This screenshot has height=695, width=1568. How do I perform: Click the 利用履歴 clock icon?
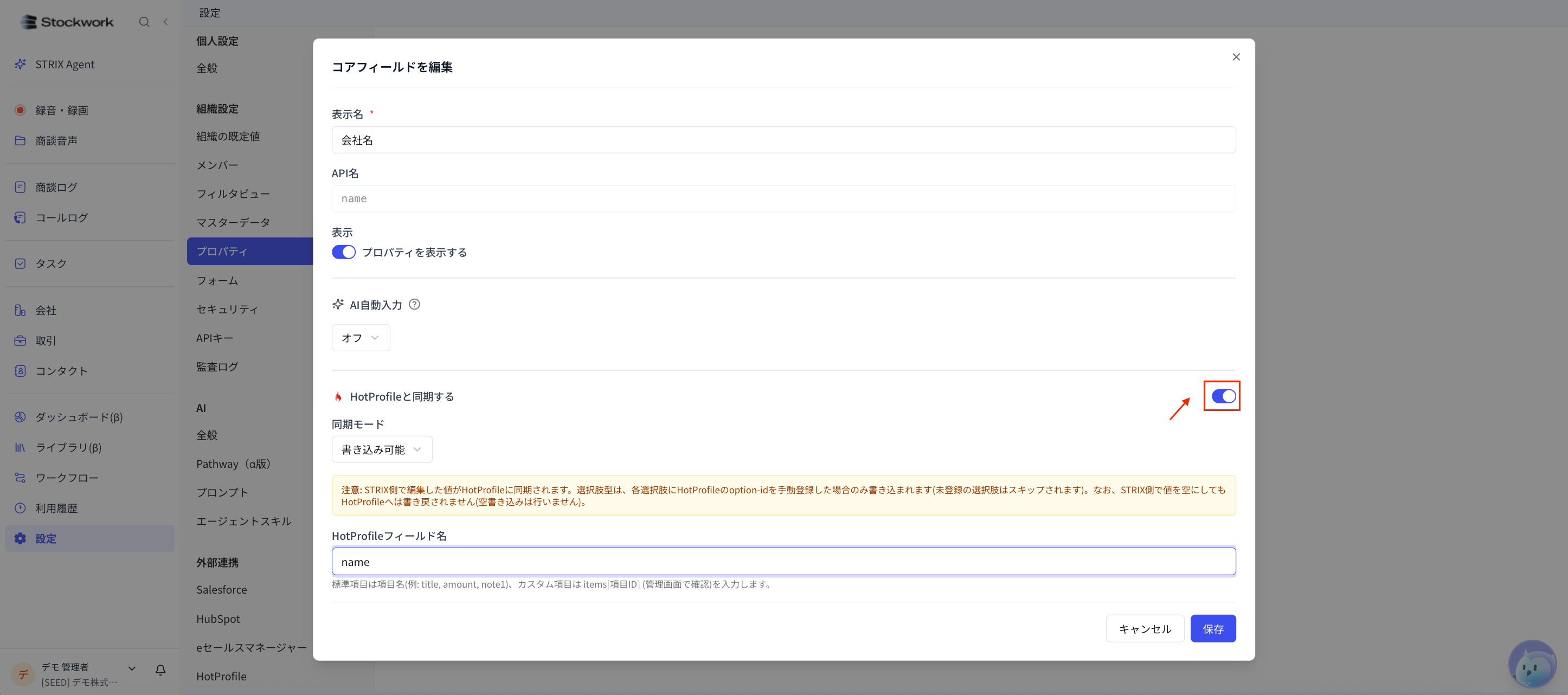tap(20, 508)
